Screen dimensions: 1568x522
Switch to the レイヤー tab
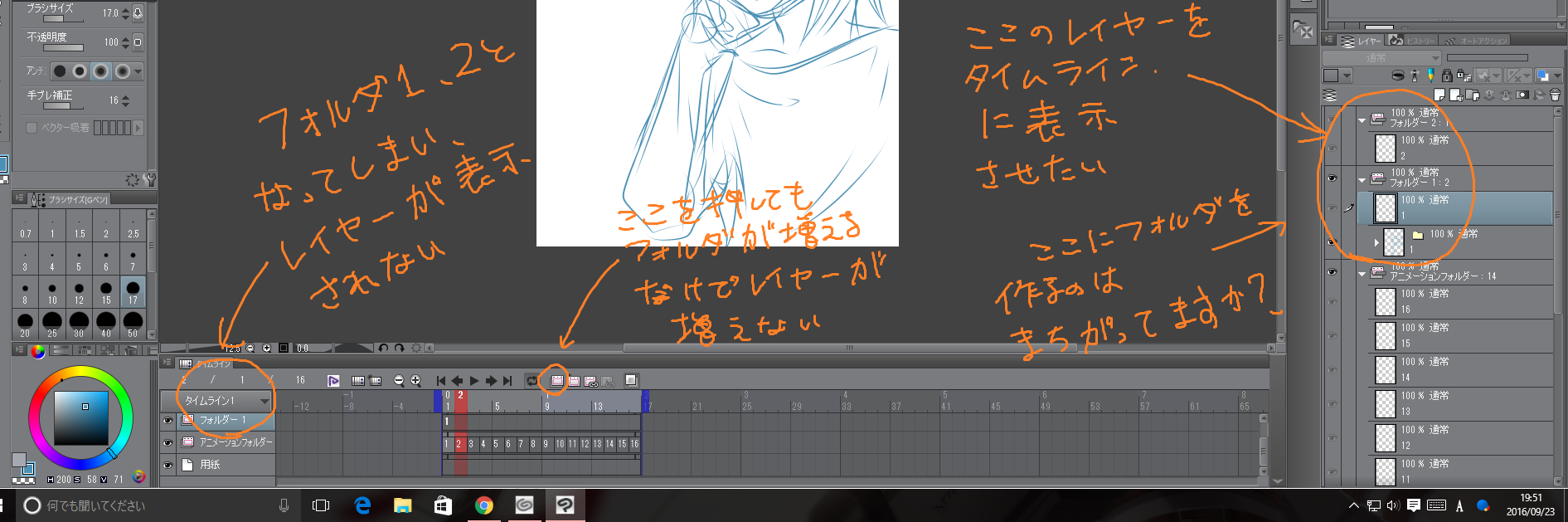click(1361, 40)
